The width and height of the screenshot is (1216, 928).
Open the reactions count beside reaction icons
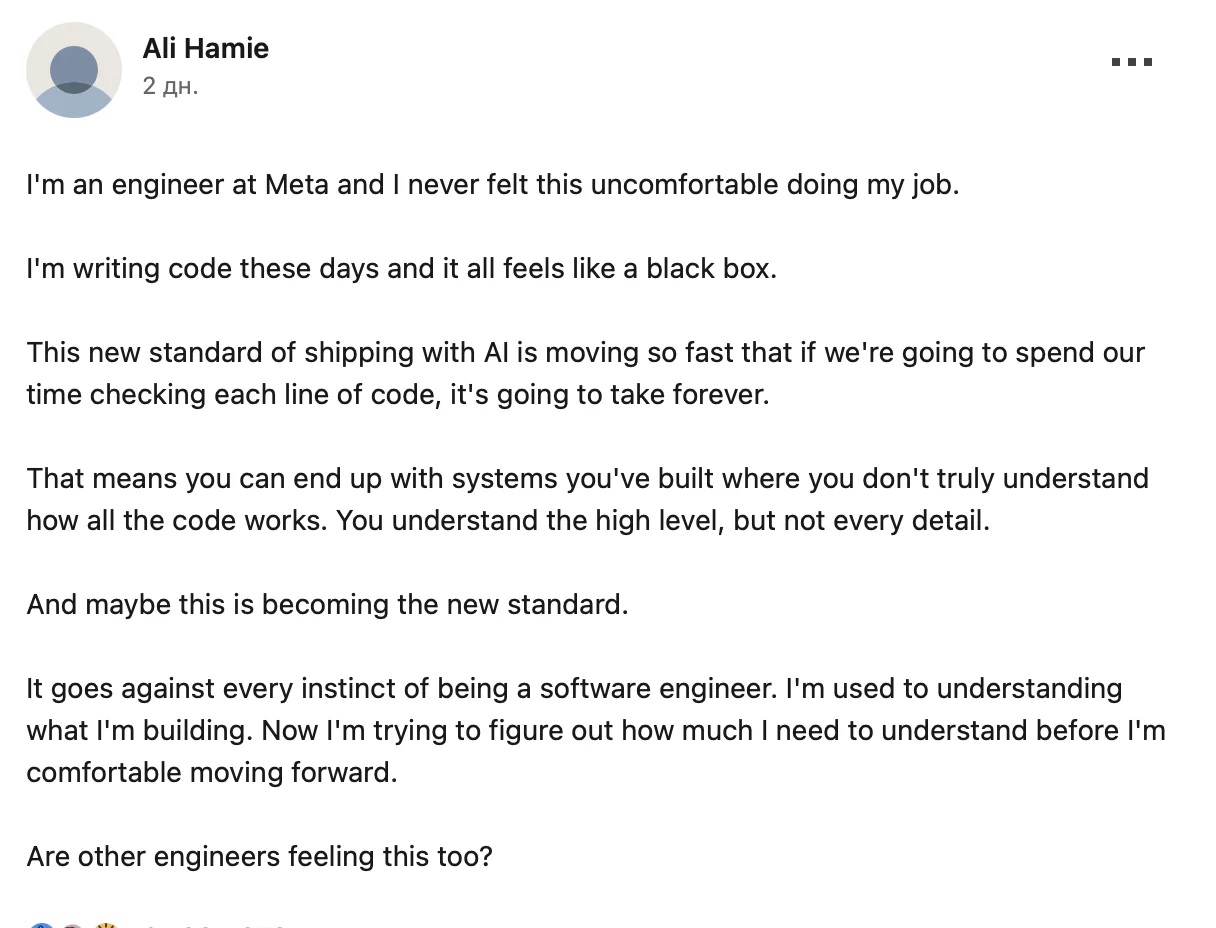(212, 926)
